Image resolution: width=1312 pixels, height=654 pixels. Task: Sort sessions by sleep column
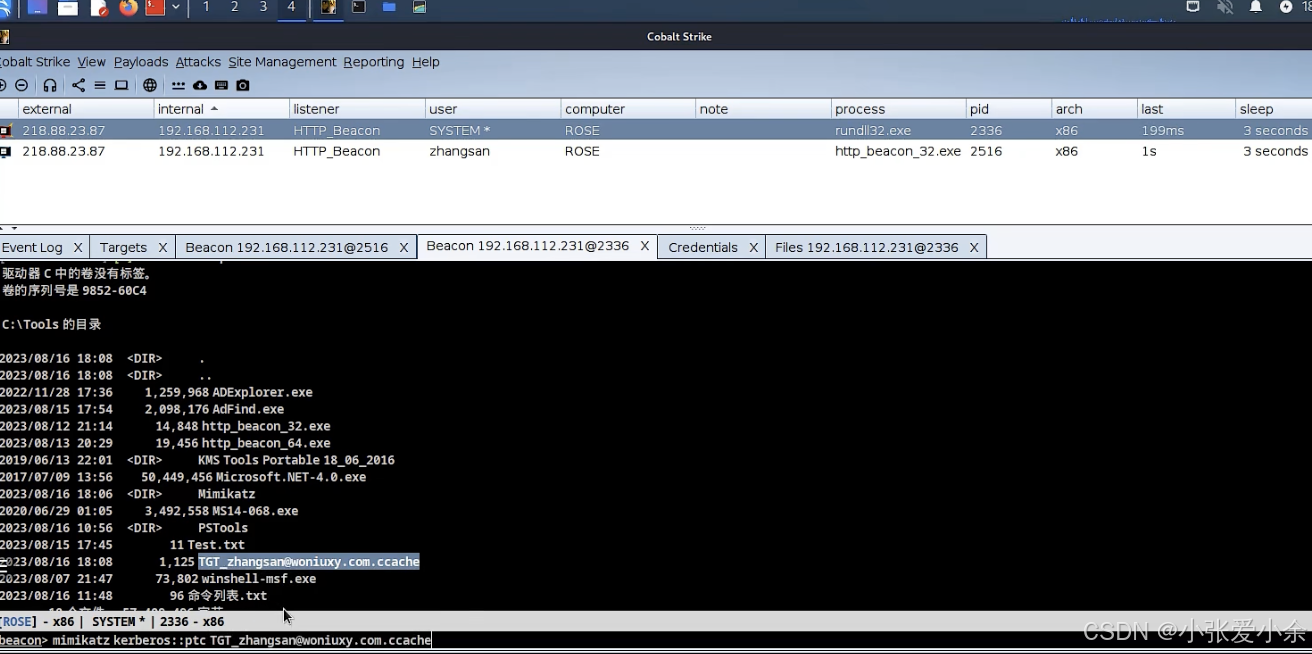pos(1273,109)
